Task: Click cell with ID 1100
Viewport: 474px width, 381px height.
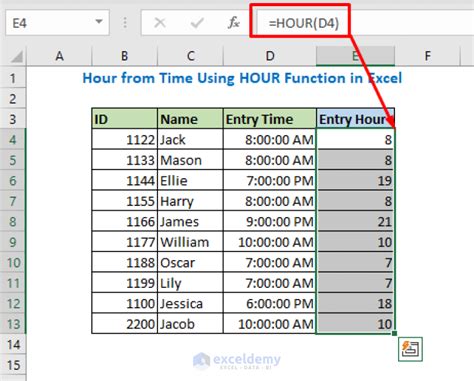Action: (124, 304)
